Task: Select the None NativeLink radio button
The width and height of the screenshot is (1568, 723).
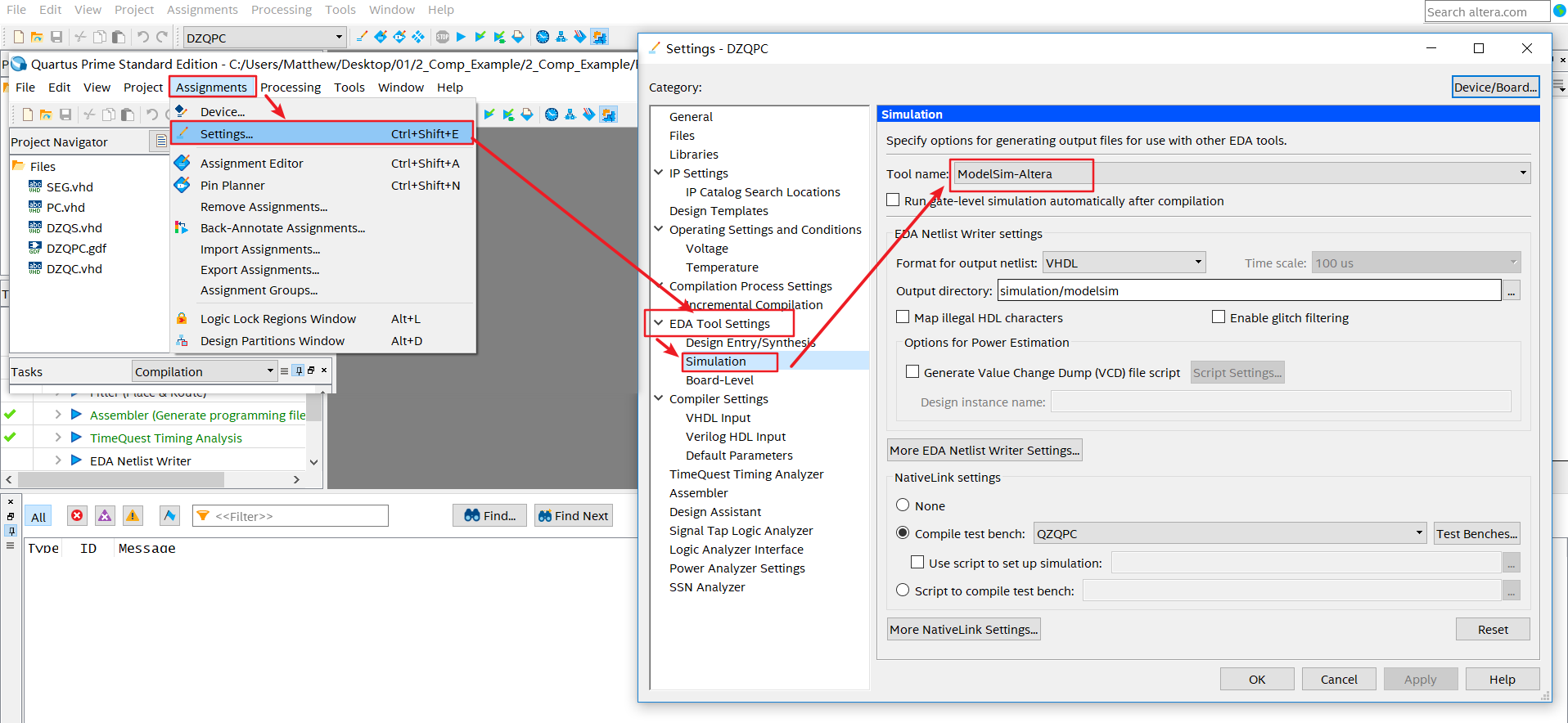Action: tap(903, 505)
